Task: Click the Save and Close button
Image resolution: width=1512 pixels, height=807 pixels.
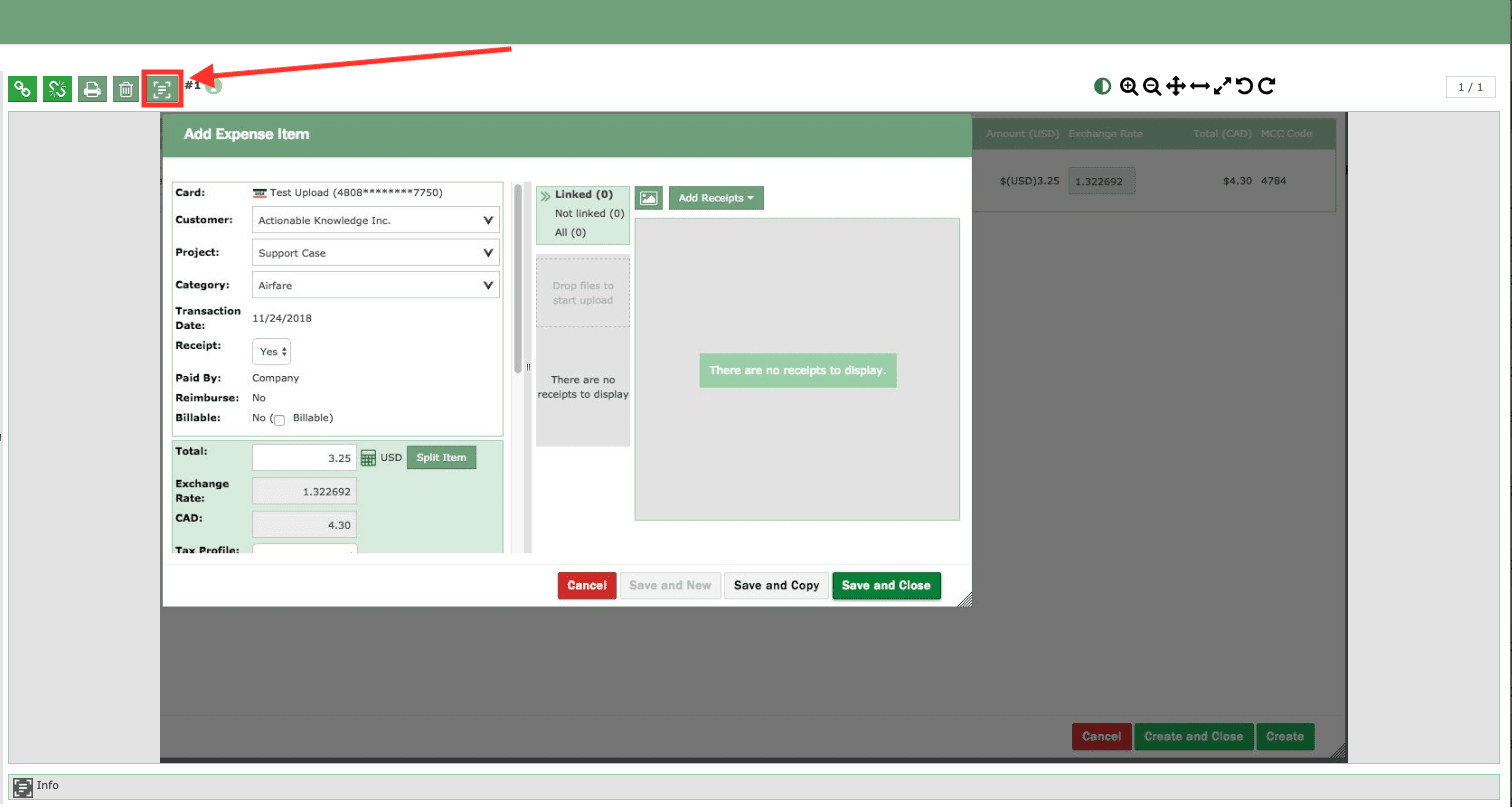Action: [x=886, y=586]
